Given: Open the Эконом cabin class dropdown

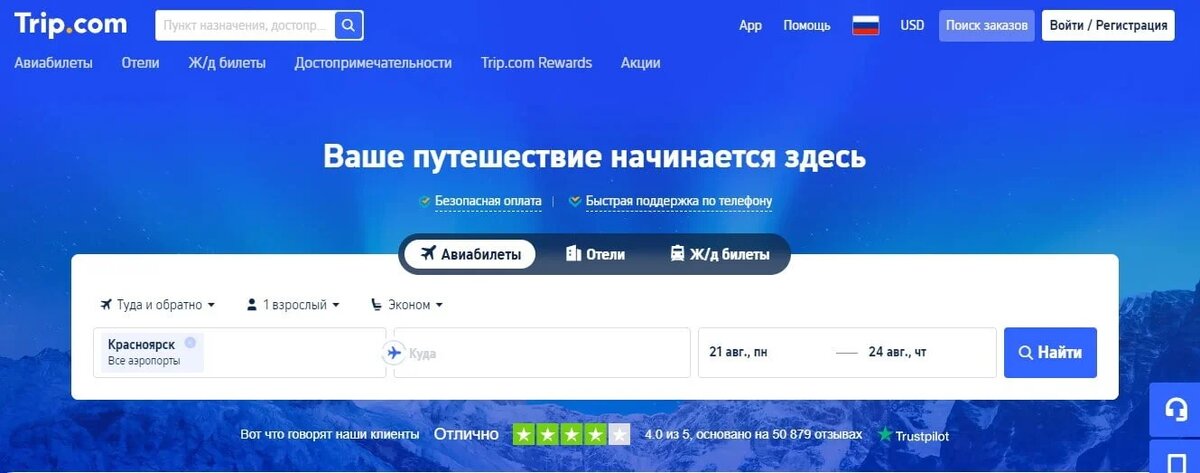Looking at the screenshot, I should tap(407, 305).
